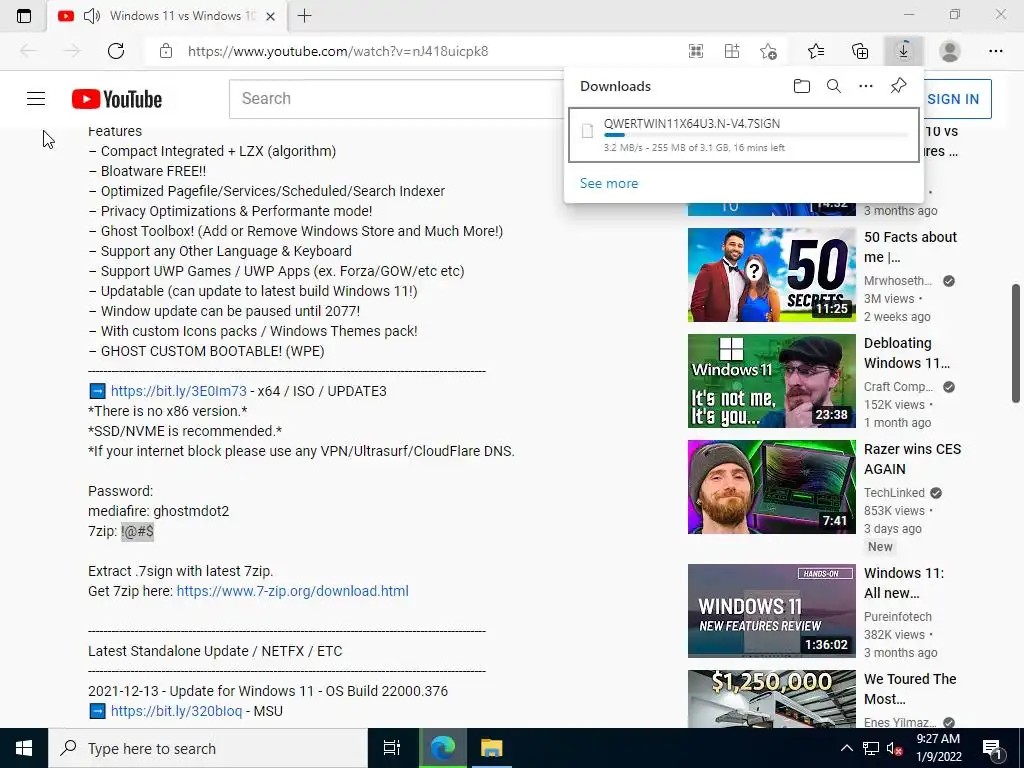Click the browser forward arrow

[72, 51]
